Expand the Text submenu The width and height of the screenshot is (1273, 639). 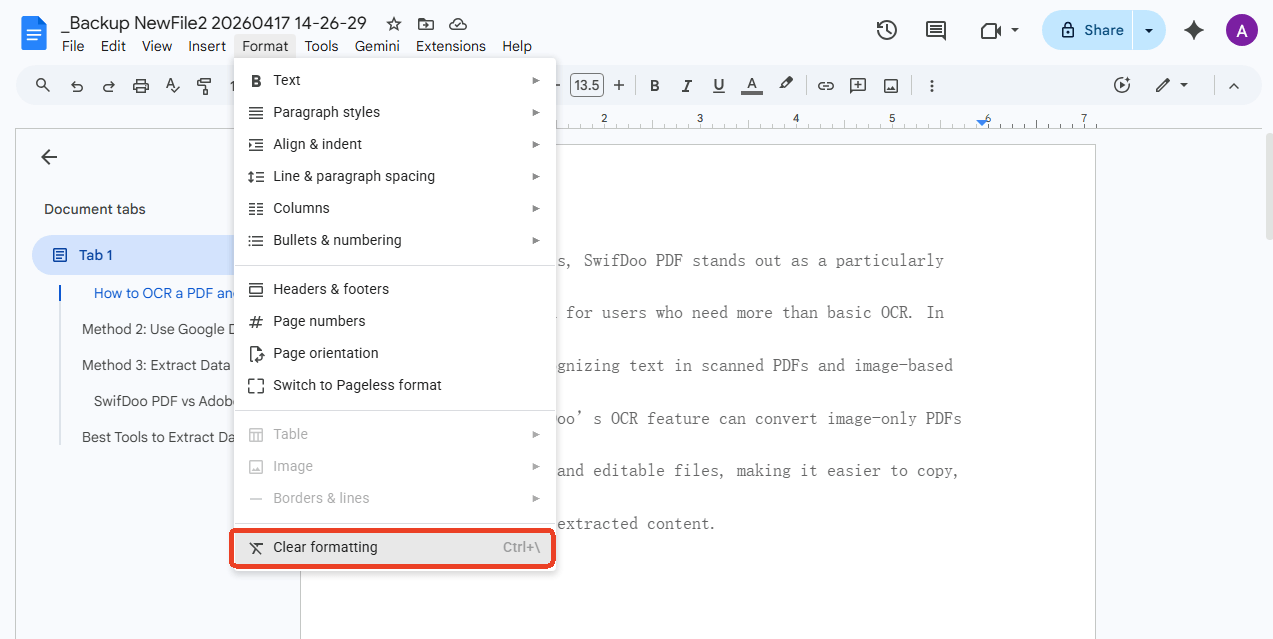coord(394,80)
